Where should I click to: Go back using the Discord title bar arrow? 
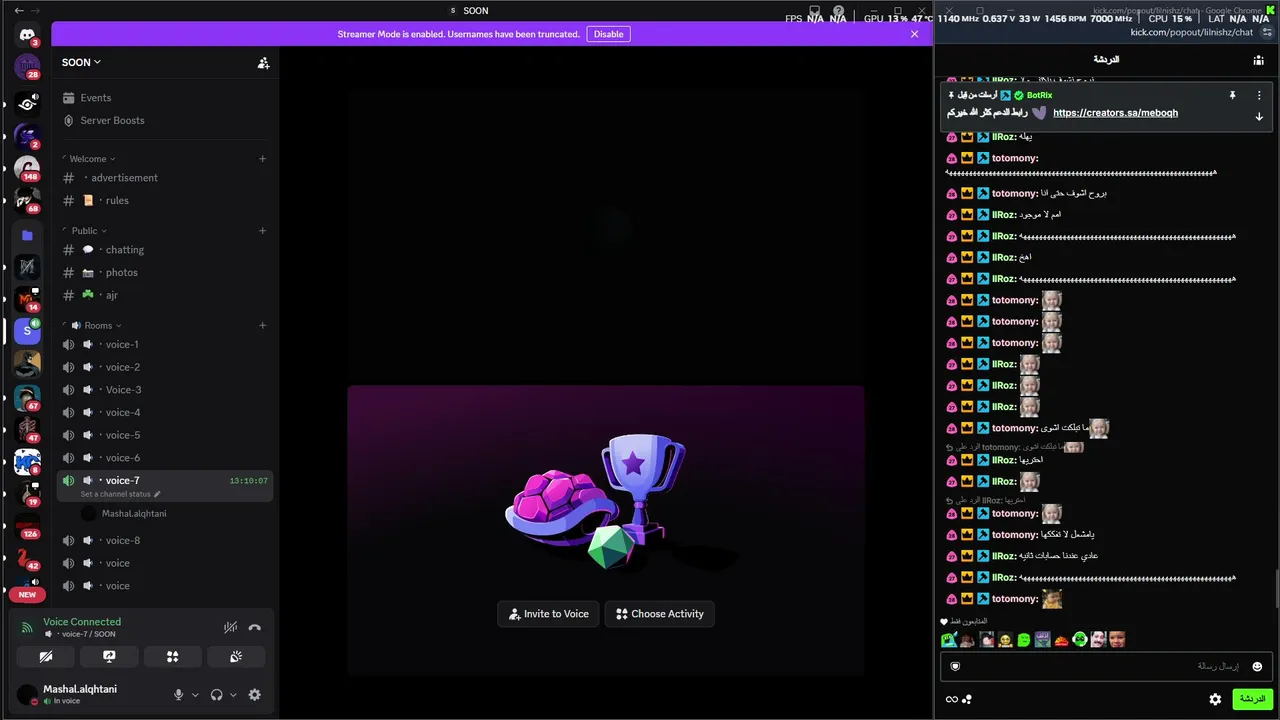(19, 10)
